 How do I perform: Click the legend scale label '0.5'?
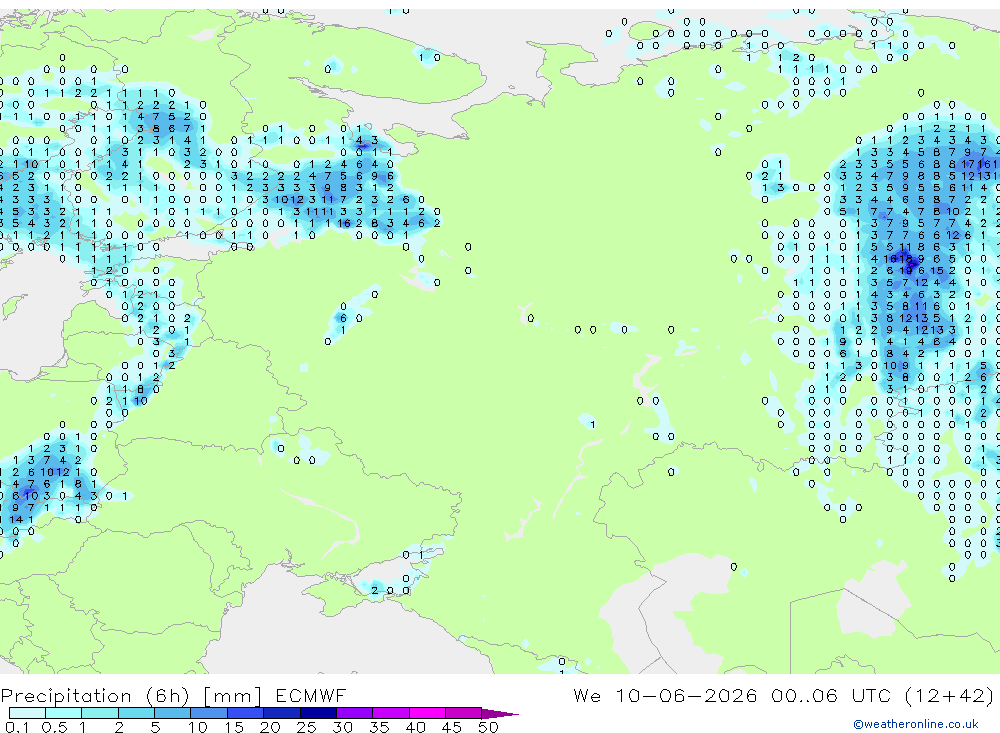[54, 727]
